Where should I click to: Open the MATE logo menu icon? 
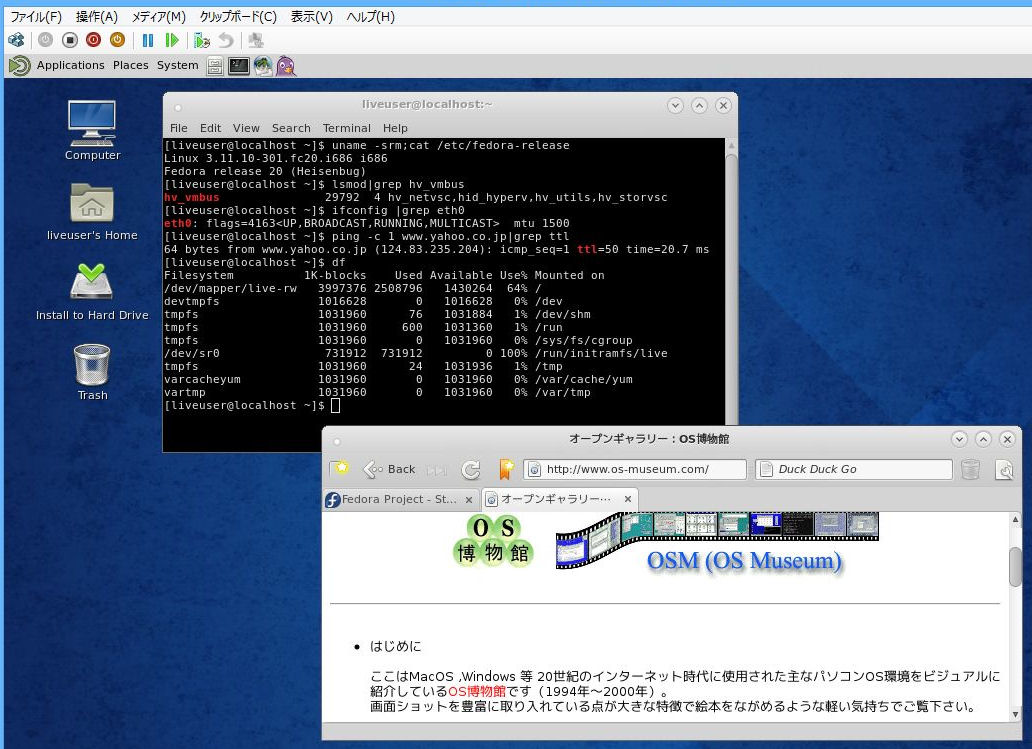point(19,65)
